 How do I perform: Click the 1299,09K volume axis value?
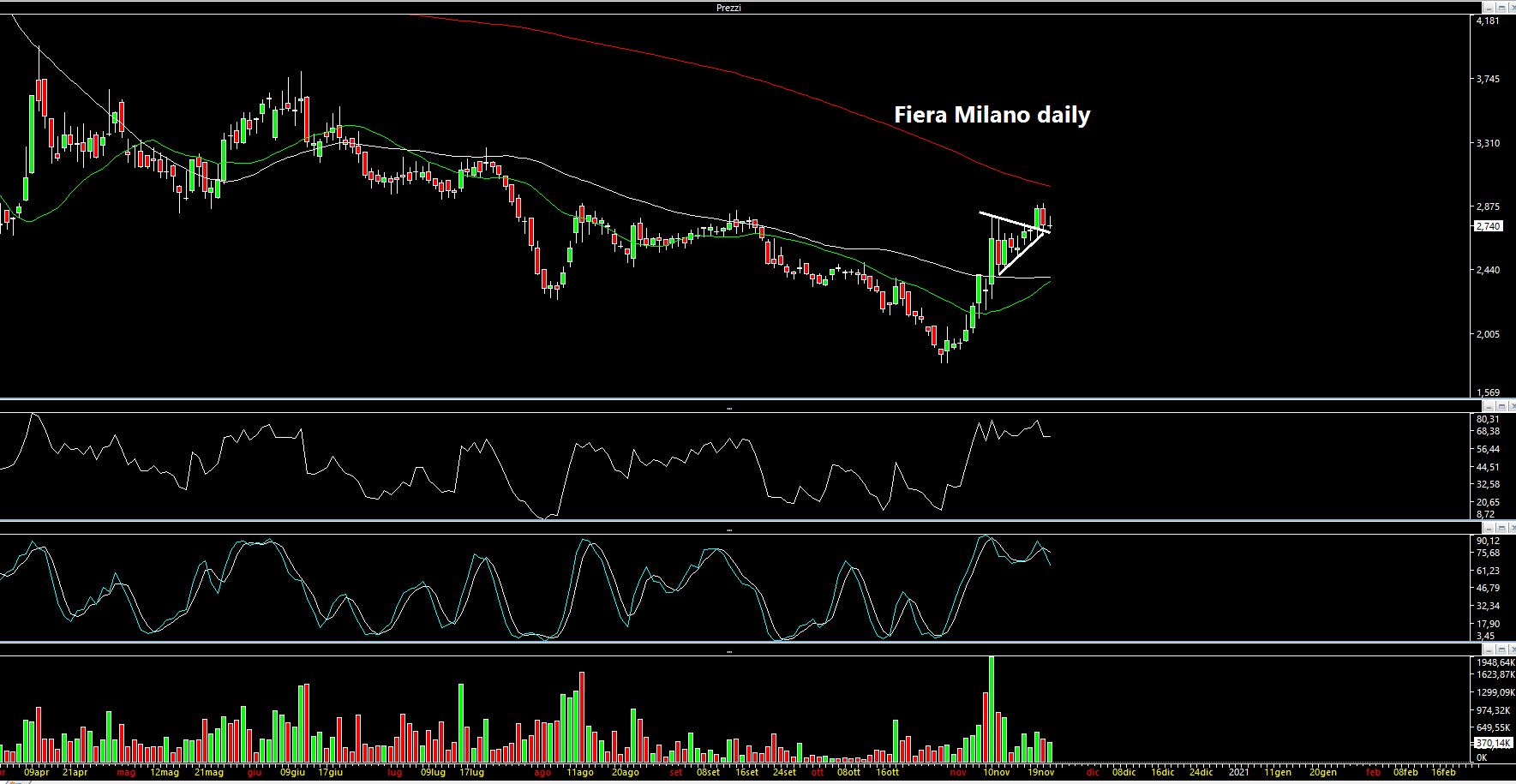coord(1495,692)
